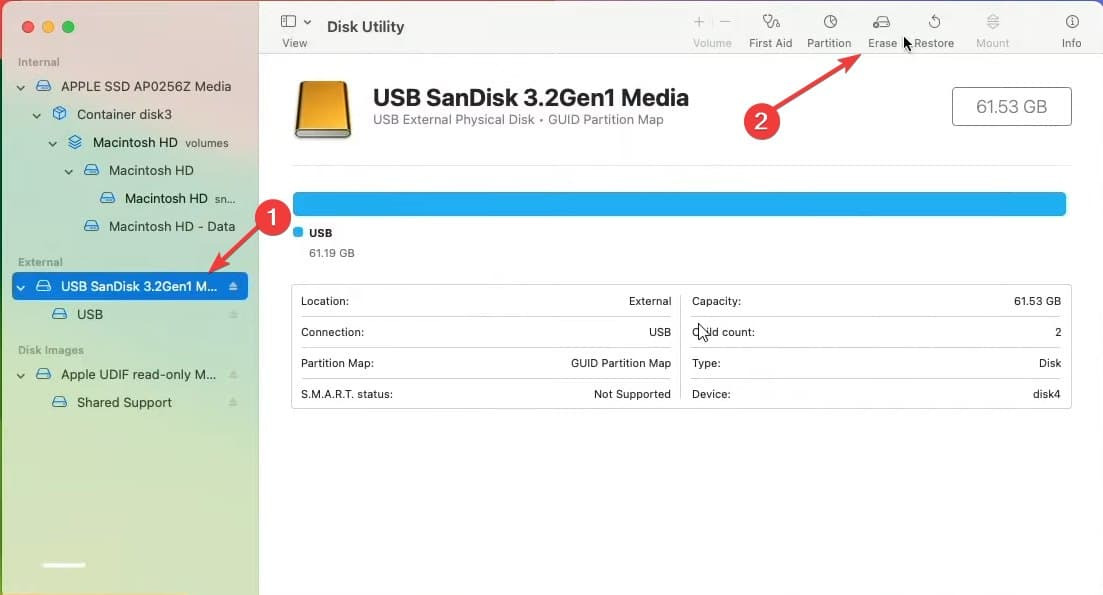Open the Restore tool
1103x595 pixels.
click(x=934, y=27)
